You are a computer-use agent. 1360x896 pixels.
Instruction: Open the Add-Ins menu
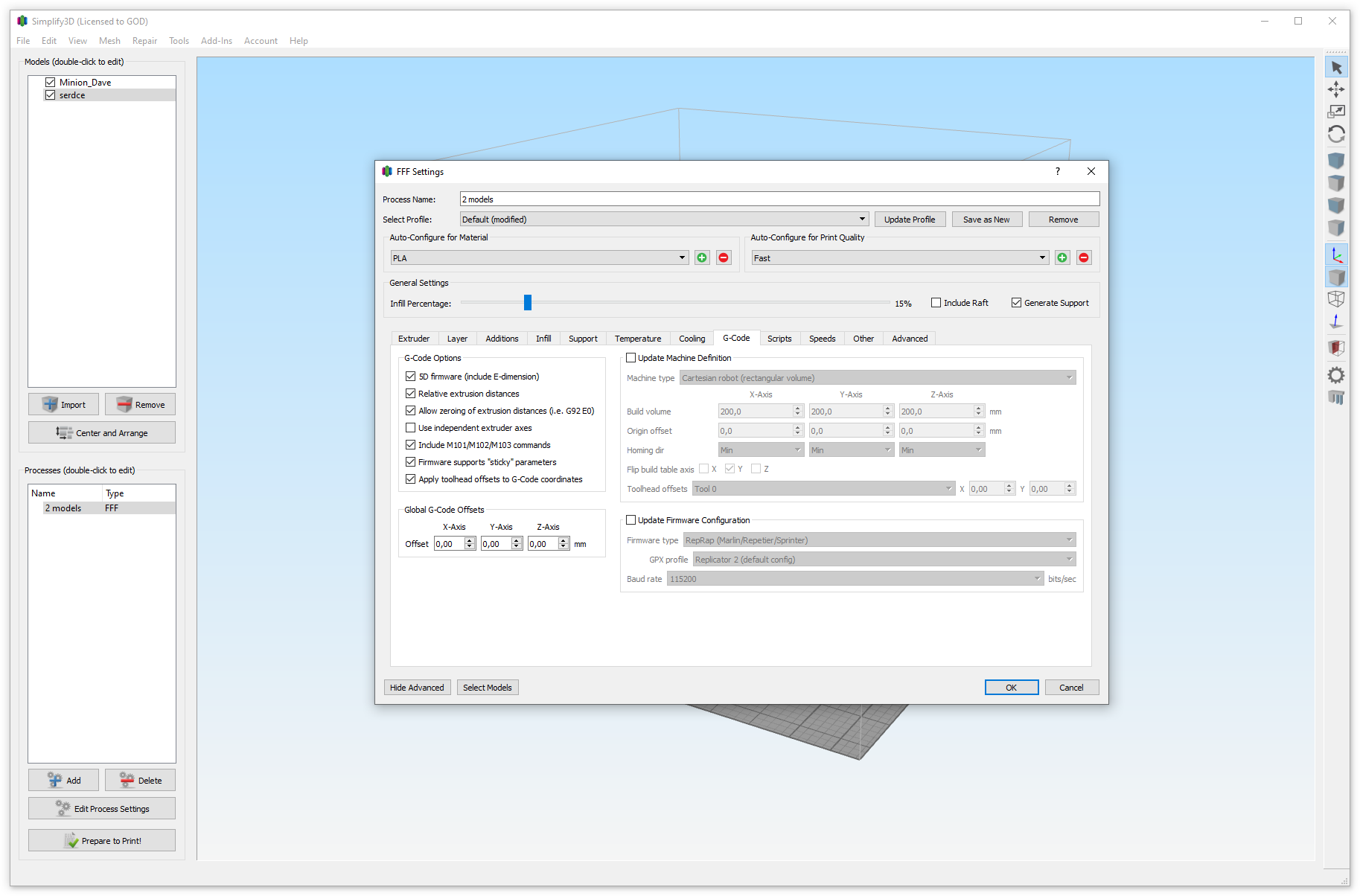coord(217,41)
